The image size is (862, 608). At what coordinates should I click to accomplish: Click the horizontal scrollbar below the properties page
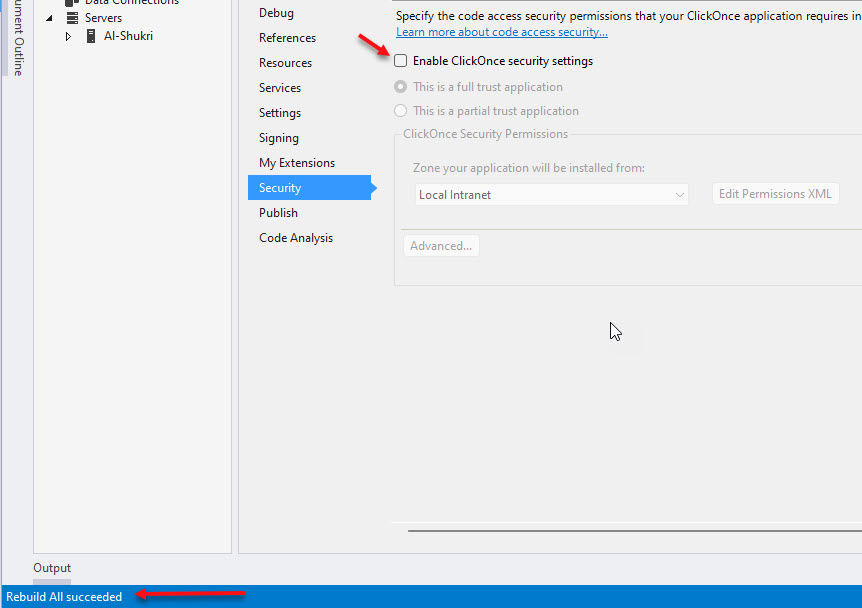click(630, 530)
